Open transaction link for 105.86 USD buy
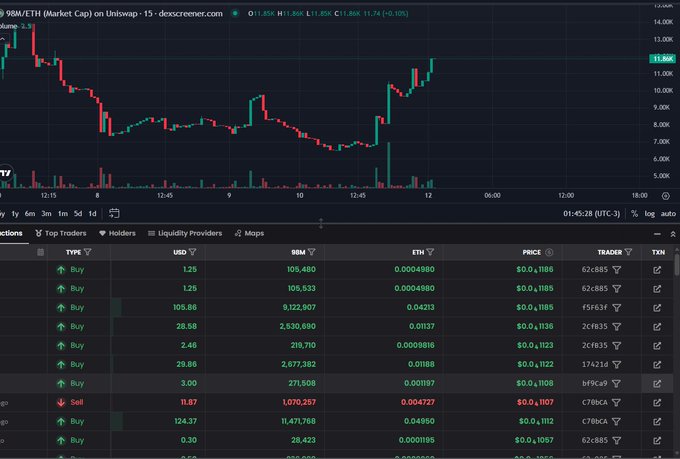 click(657, 308)
